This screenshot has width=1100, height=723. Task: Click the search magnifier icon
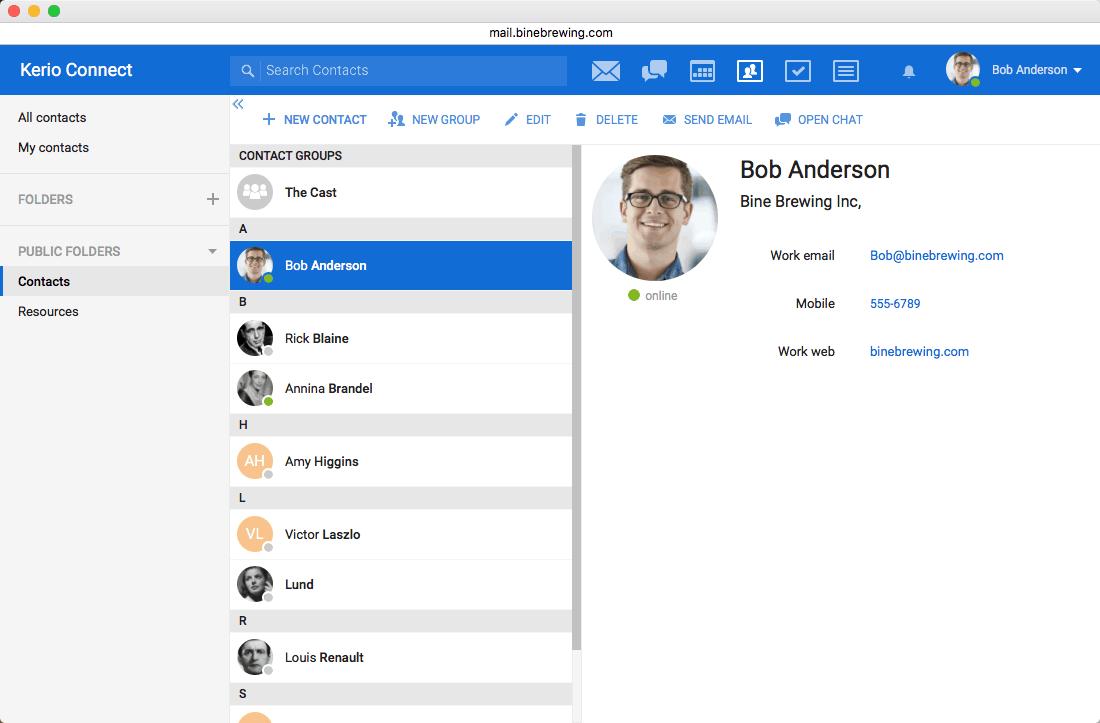(247, 71)
